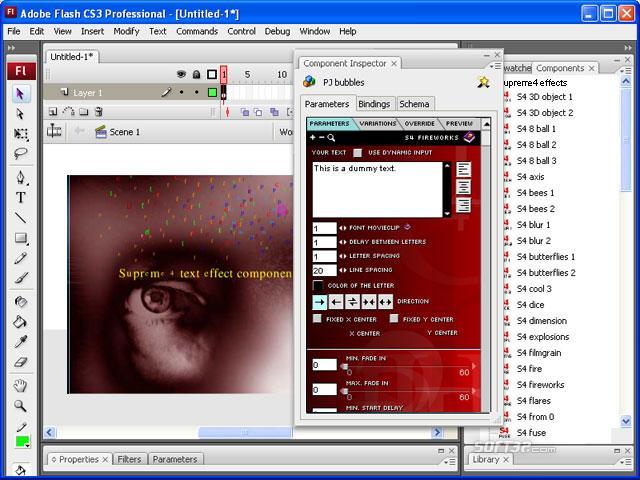Activate the Hand tool
The height and width of the screenshot is (480, 640).
(20, 386)
